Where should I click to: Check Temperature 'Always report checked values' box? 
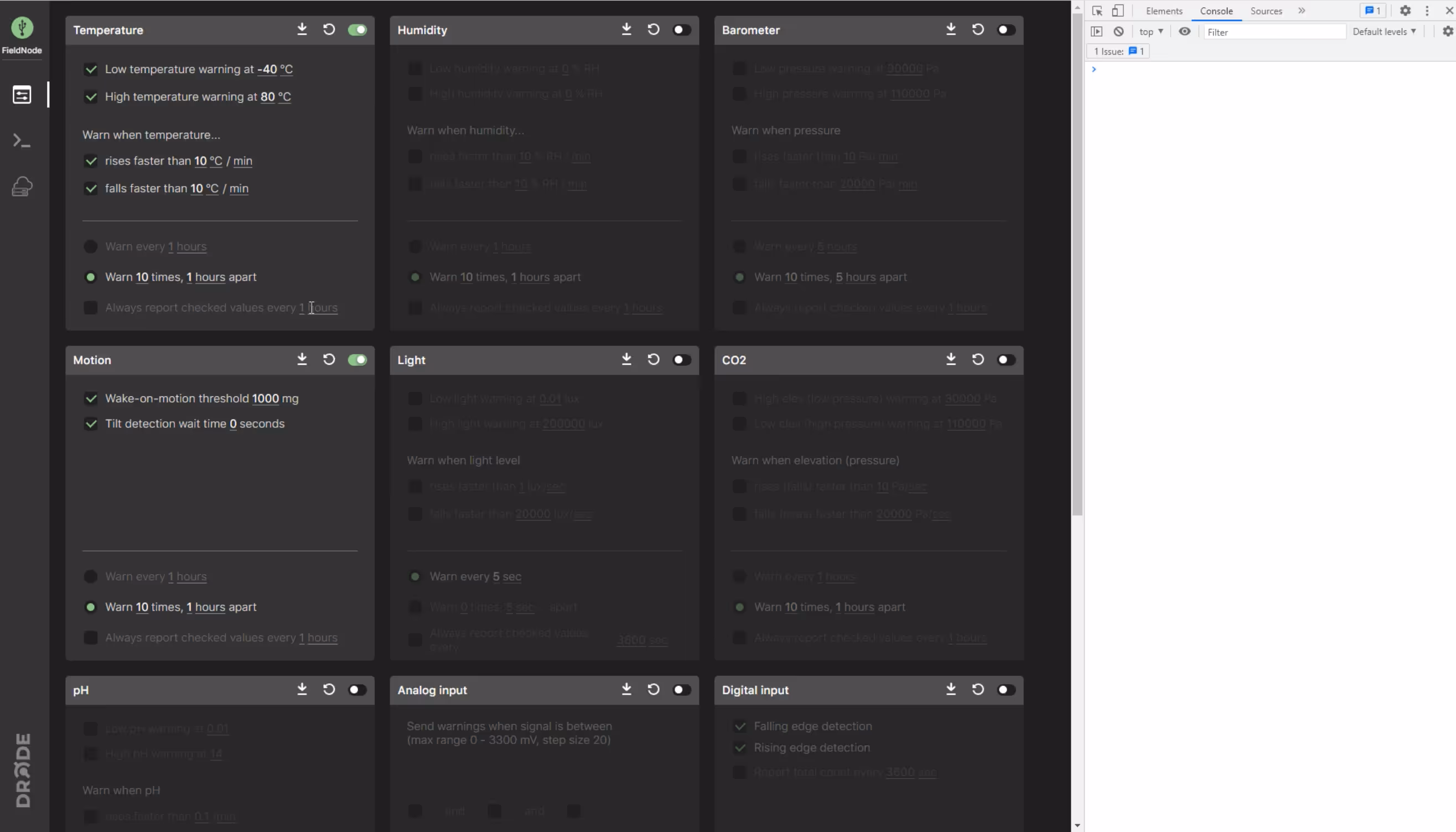90,307
